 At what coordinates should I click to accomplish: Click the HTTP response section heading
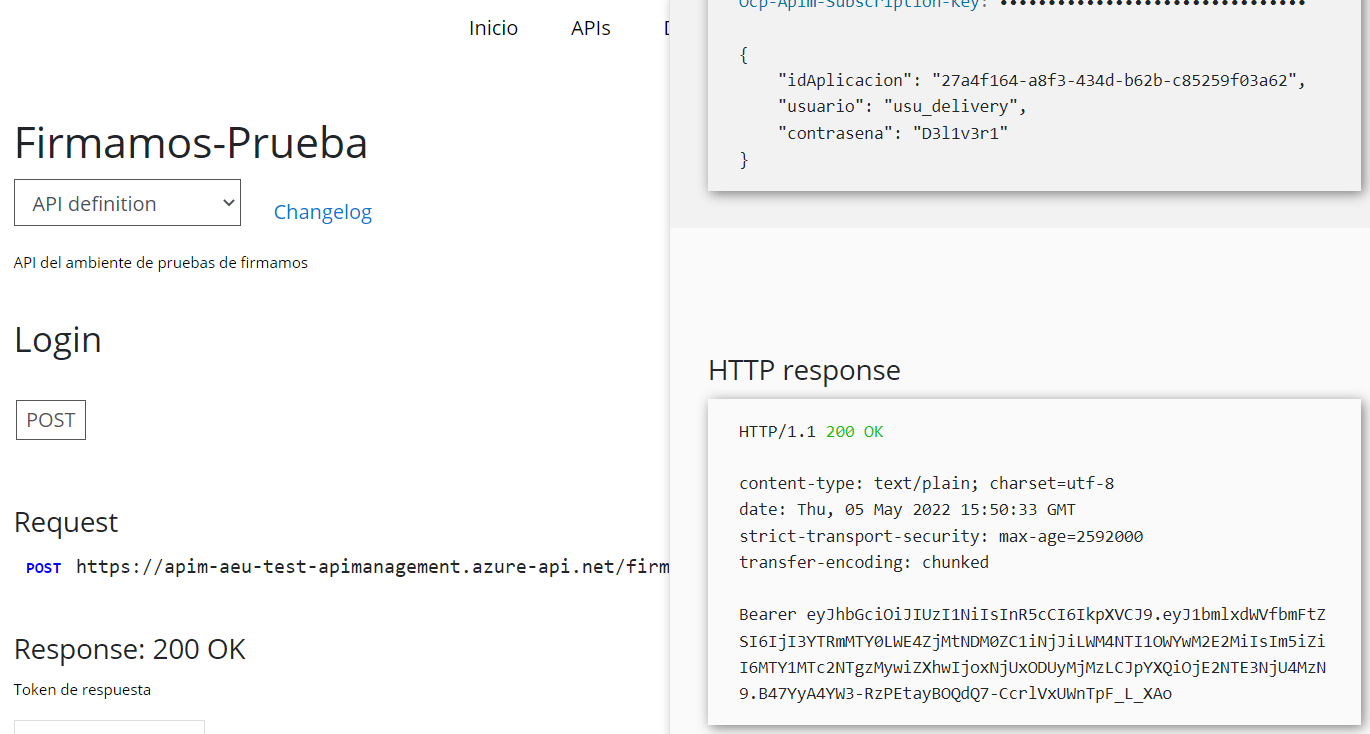pyautogui.click(x=804, y=370)
